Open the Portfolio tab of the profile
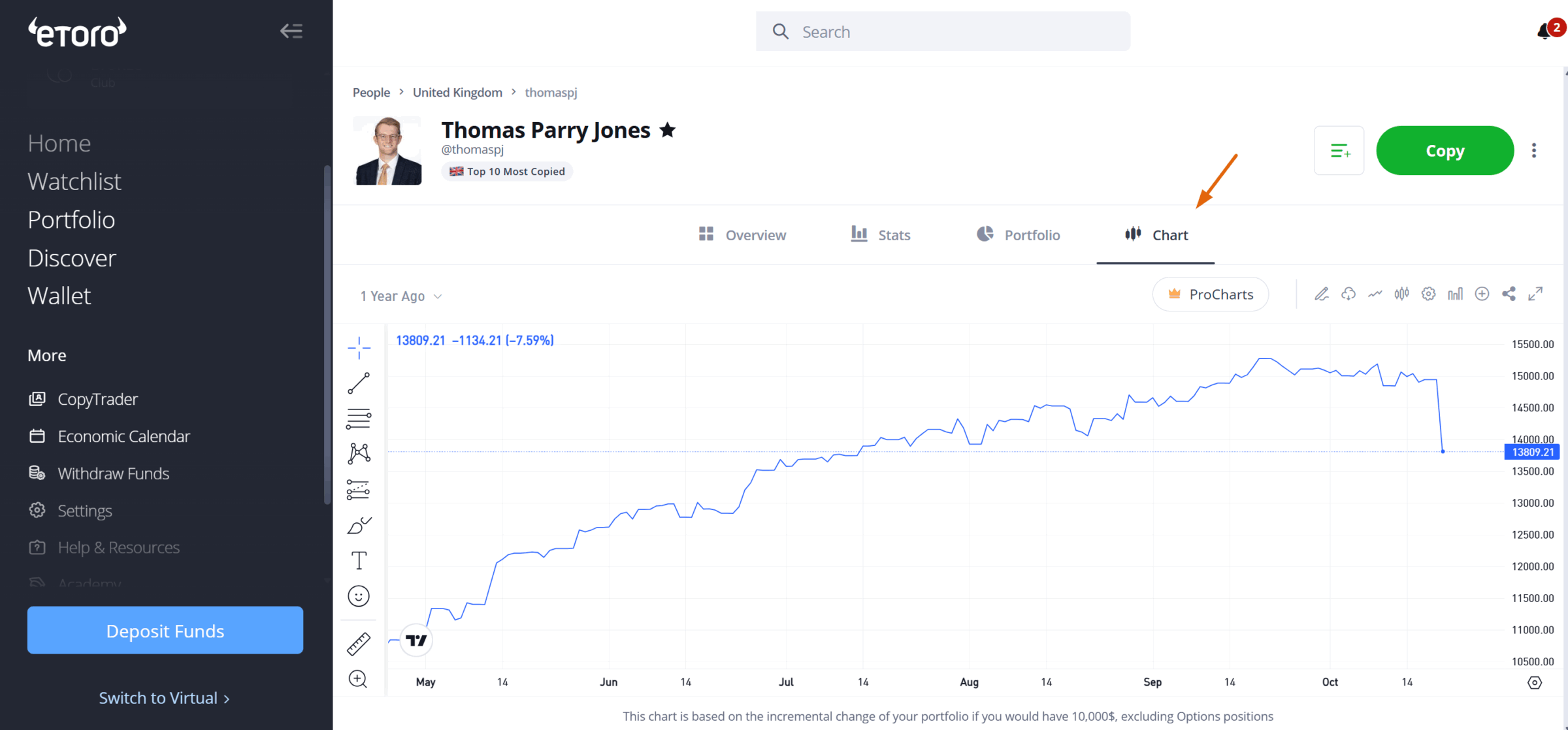1568x730 pixels. [1018, 235]
